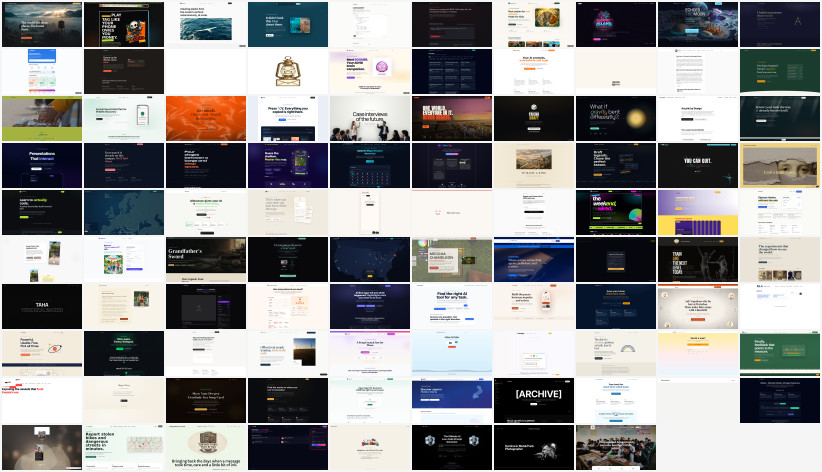The height and width of the screenshot is (472, 822).
Task: Select the moon astronaut artwork thumbnail
Action: [698, 25]
